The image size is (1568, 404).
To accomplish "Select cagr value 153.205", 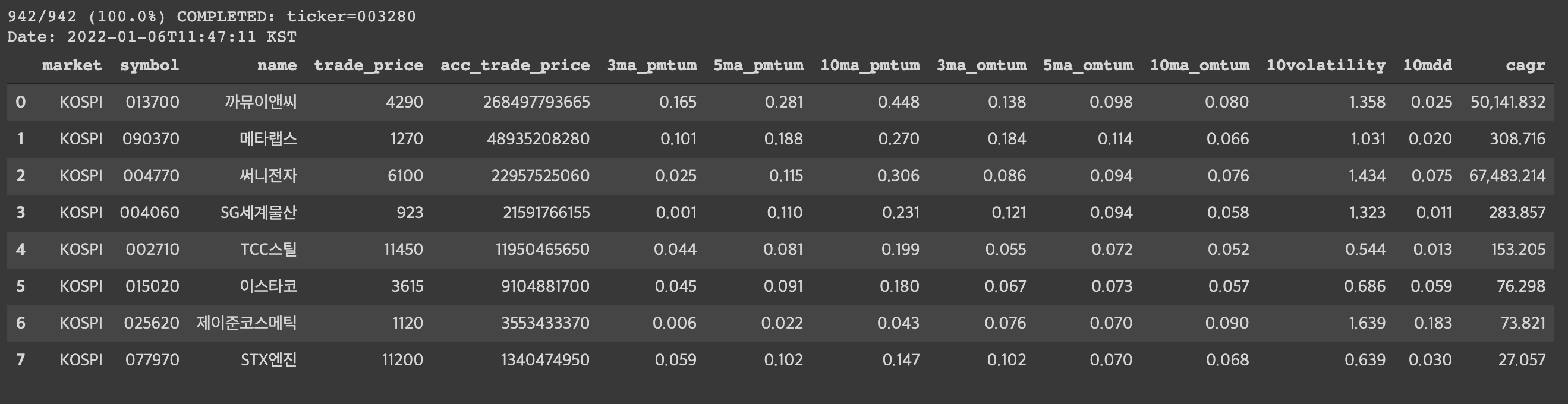I will pyautogui.click(x=1518, y=250).
